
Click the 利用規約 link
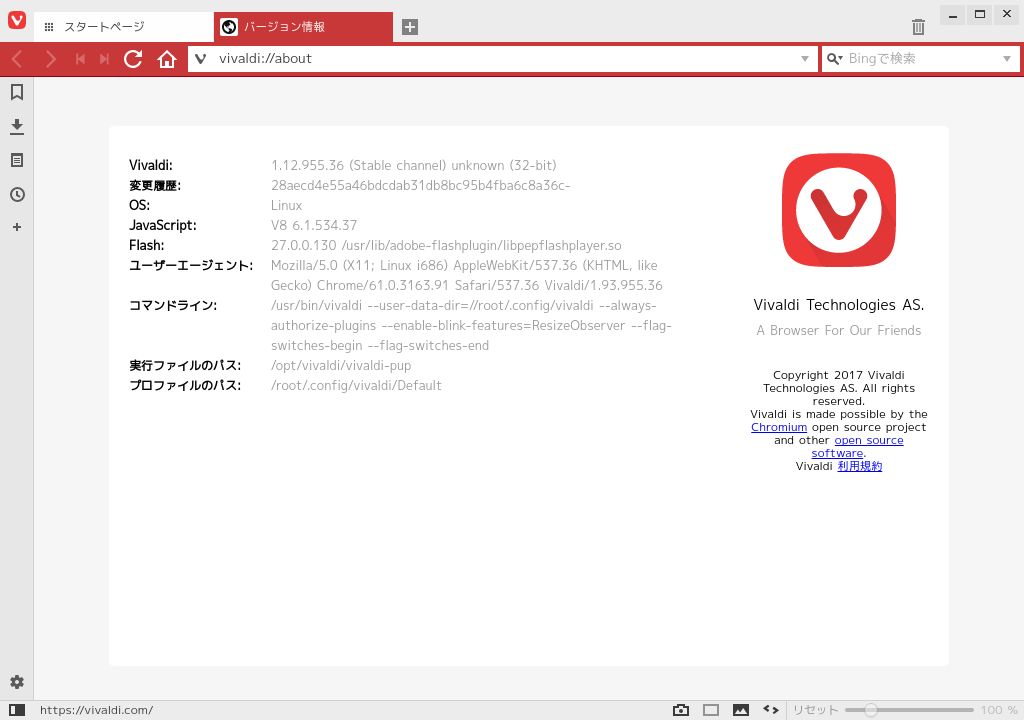[860, 465]
